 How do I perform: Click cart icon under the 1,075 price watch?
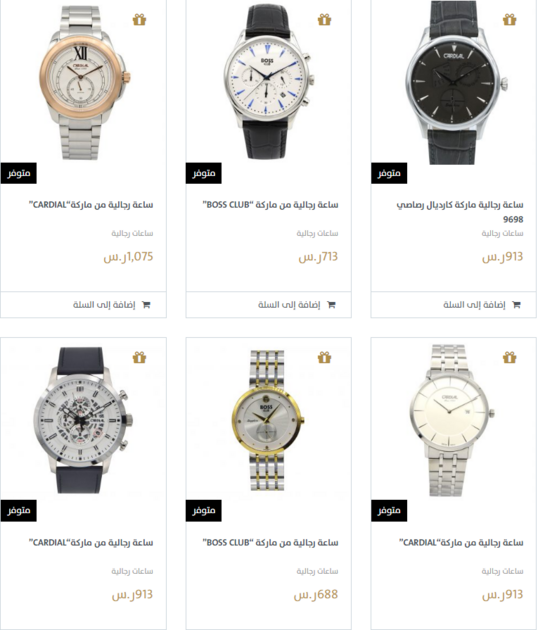click(146, 305)
